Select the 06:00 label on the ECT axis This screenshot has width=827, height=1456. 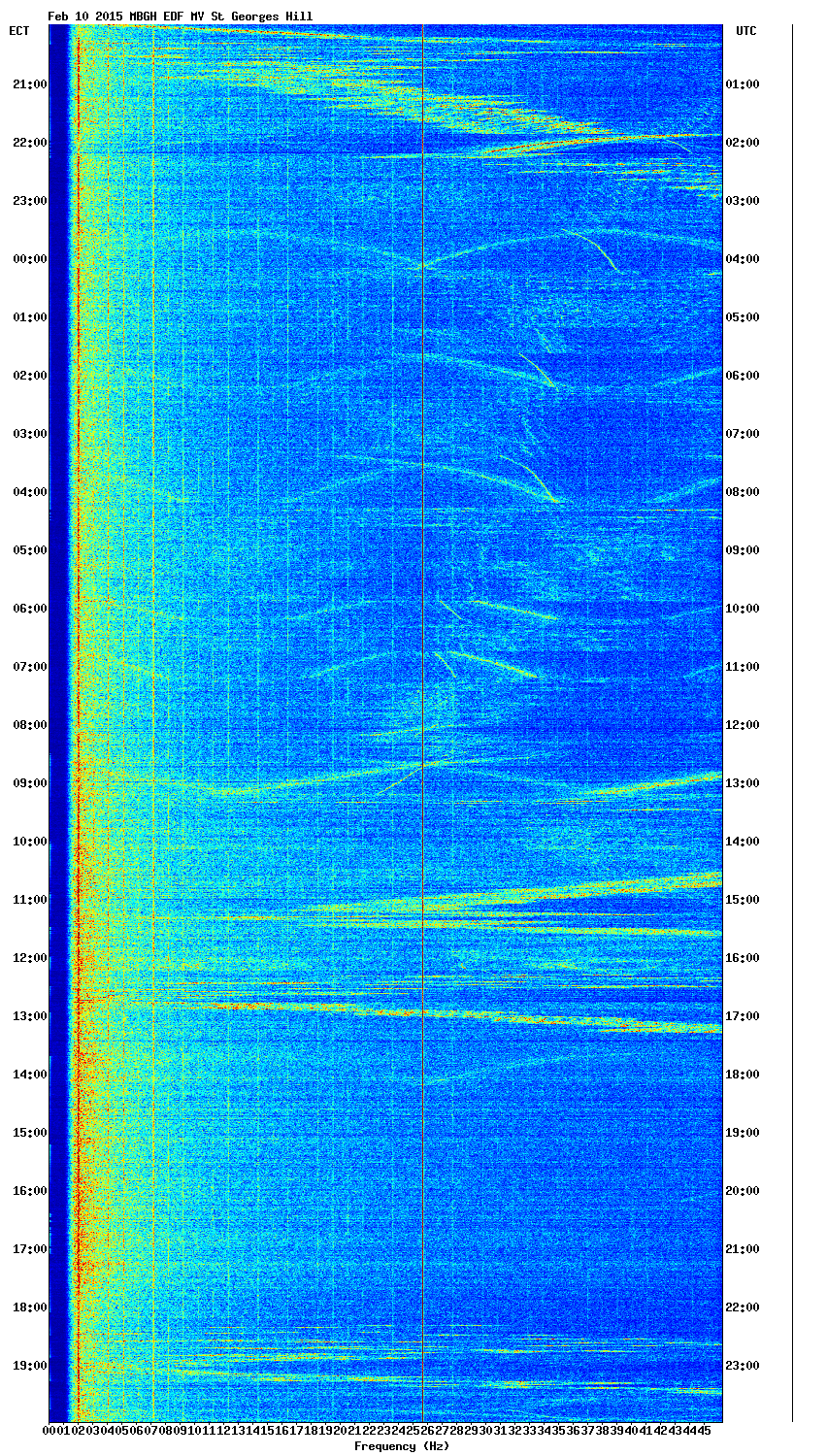[x=30, y=609]
